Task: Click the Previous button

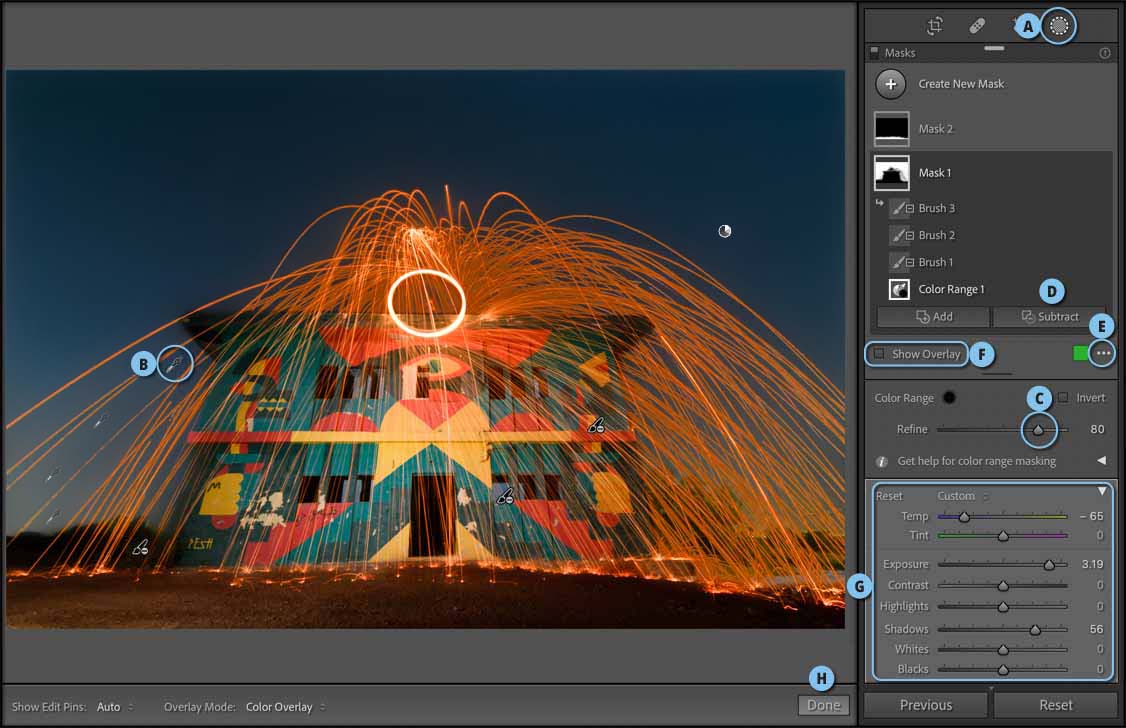Action: (926, 705)
